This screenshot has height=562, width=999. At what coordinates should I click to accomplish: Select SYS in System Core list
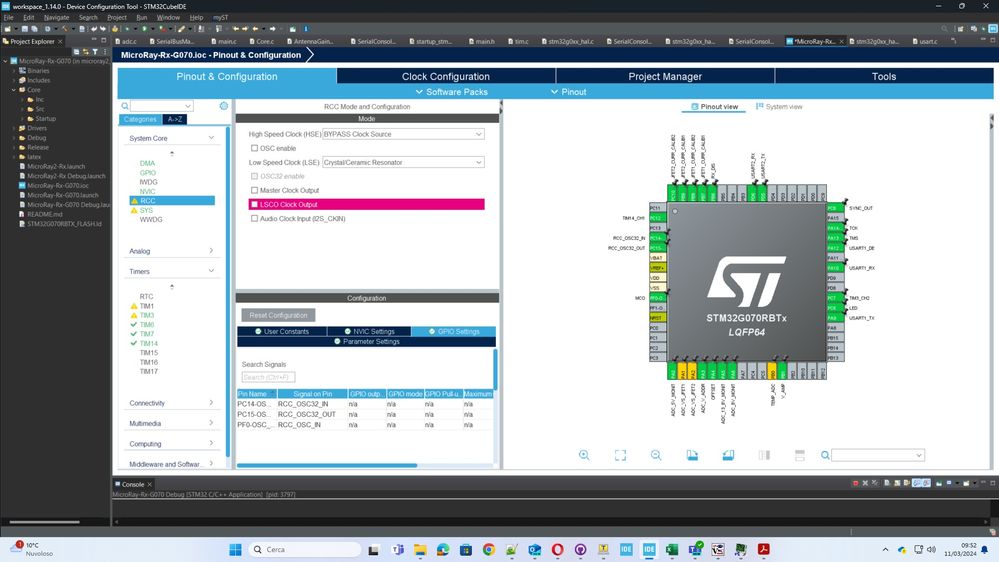pyautogui.click(x=147, y=210)
